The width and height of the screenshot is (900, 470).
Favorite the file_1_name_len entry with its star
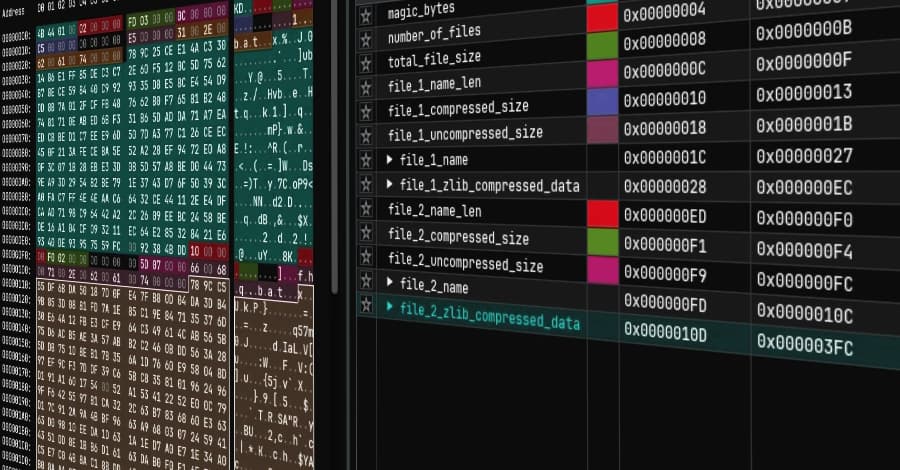click(x=366, y=88)
